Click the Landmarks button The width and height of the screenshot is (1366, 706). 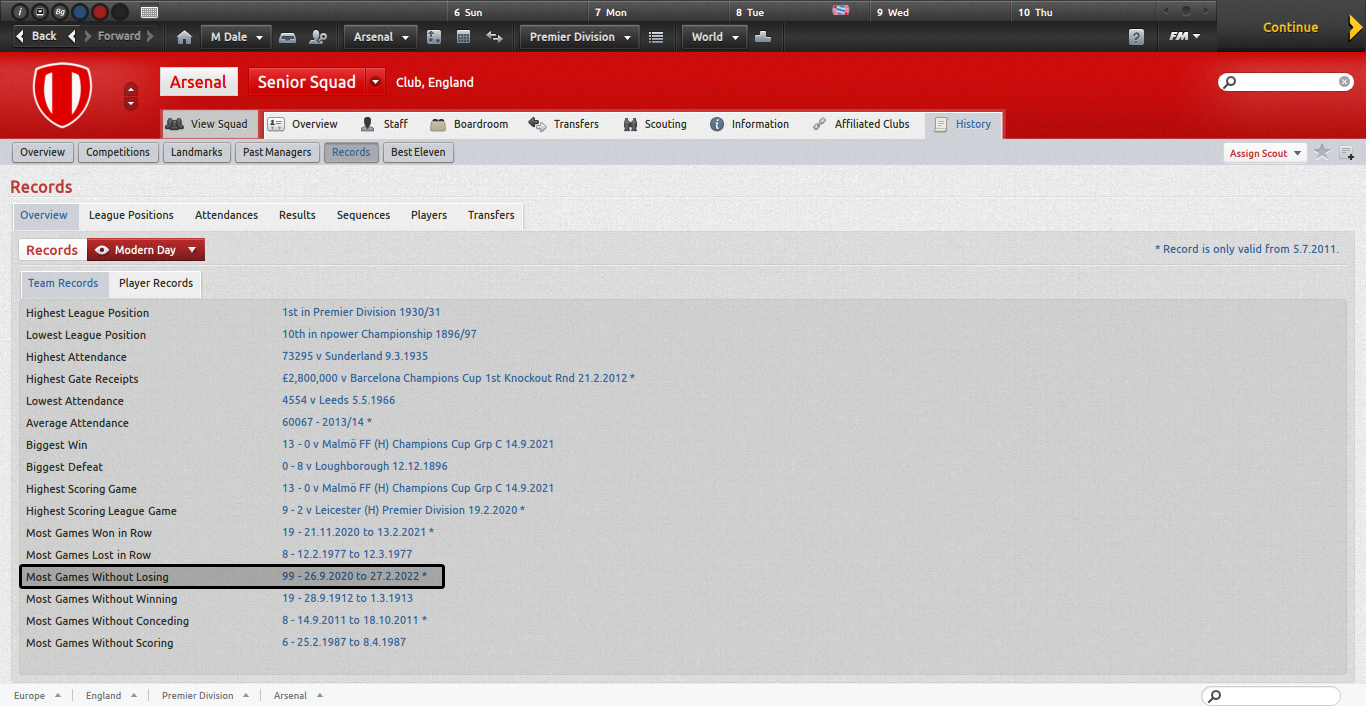coord(197,152)
